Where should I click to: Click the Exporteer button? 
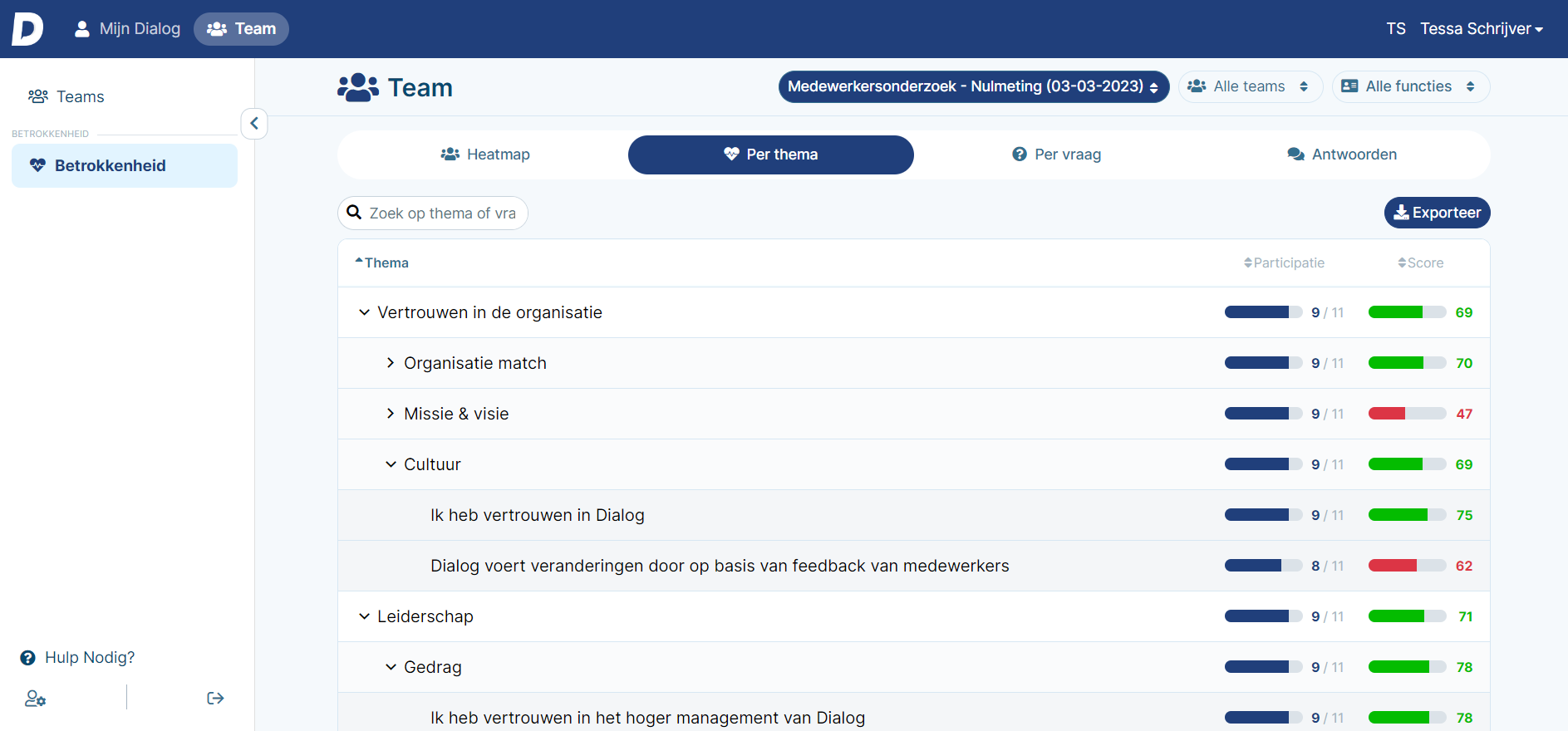tap(1437, 213)
